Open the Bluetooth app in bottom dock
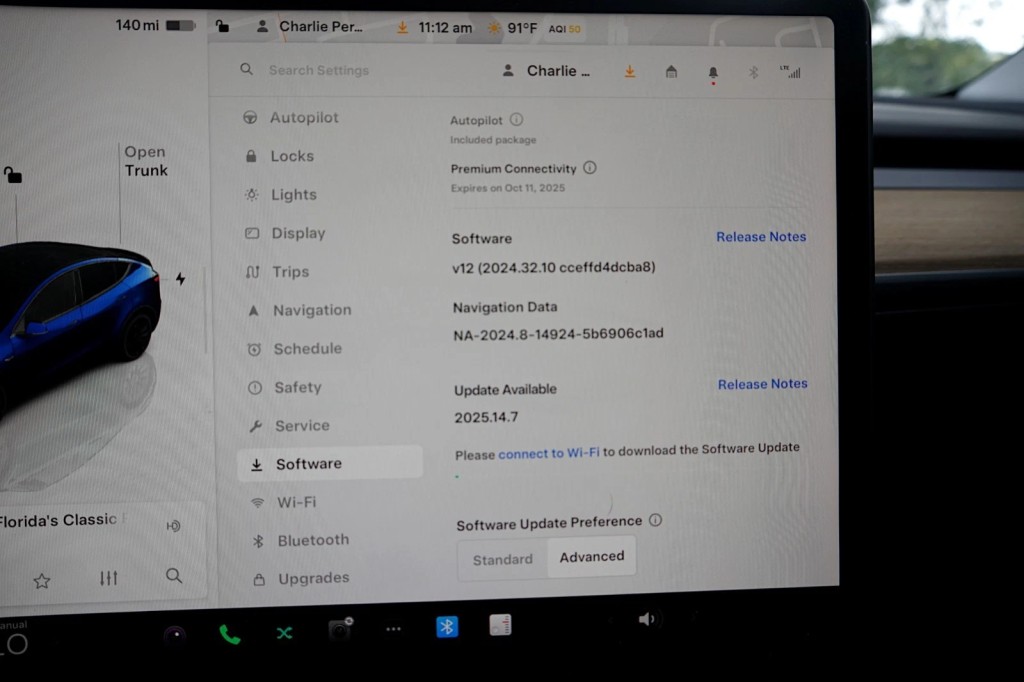1024x682 pixels. click(x=447, y=627)
